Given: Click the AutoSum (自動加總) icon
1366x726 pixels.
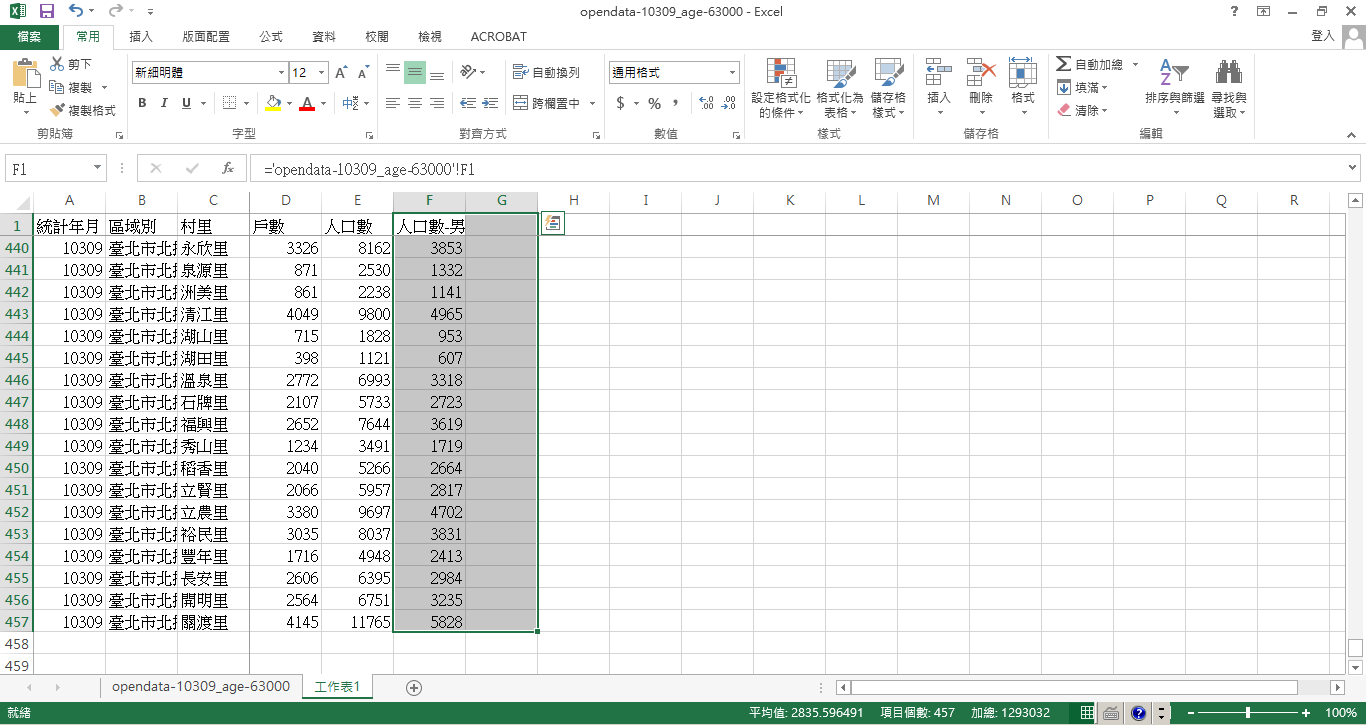Looking at the screenshot, I should [1089, 64].
